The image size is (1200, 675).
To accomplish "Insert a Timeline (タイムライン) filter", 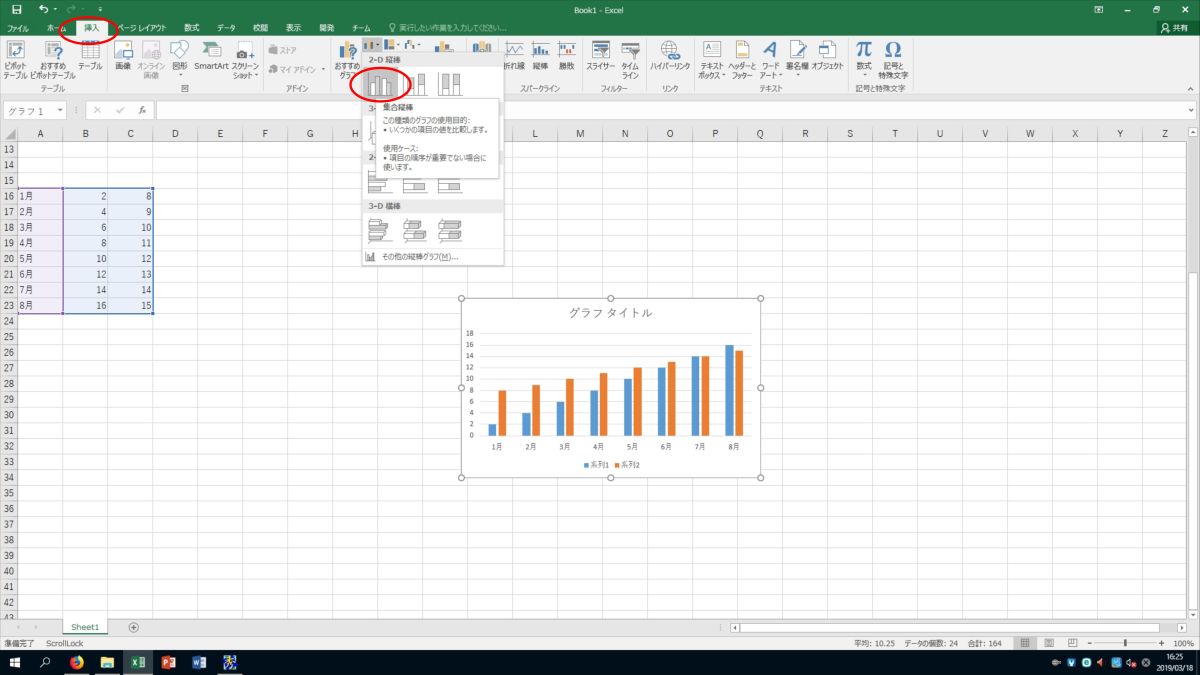I will click(630, 60).
